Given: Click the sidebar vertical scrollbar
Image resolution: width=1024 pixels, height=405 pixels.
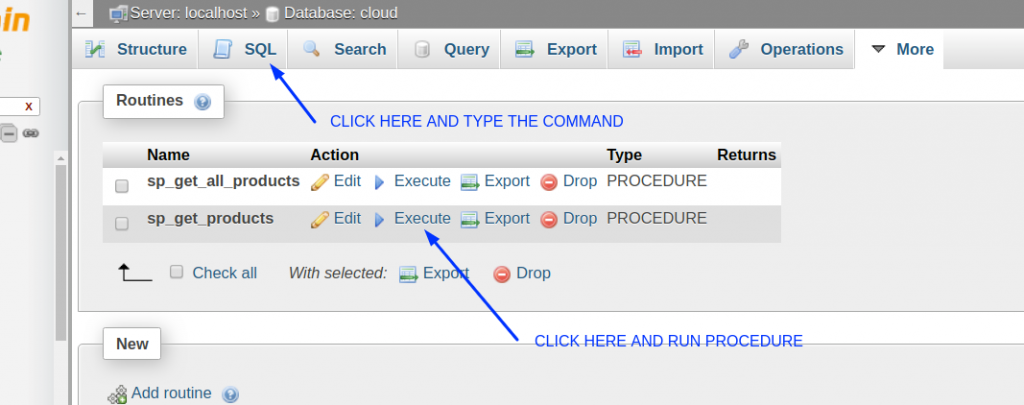Looking at the screenshot, I should (61, 251).
